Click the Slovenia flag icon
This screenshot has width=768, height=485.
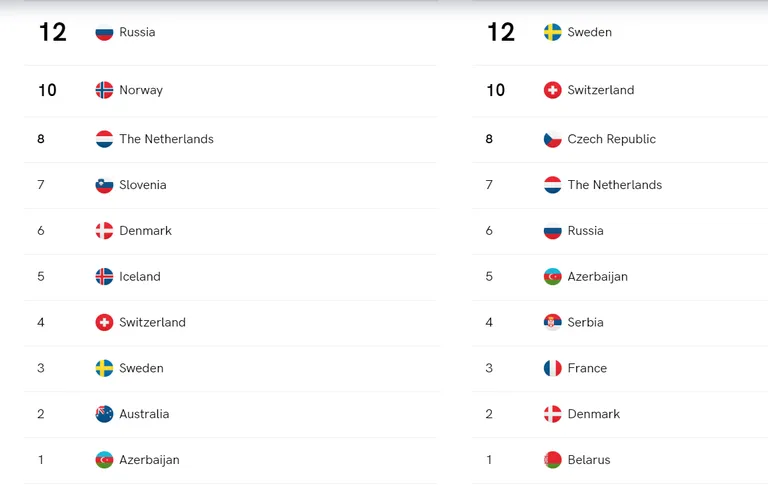(104, 185)
